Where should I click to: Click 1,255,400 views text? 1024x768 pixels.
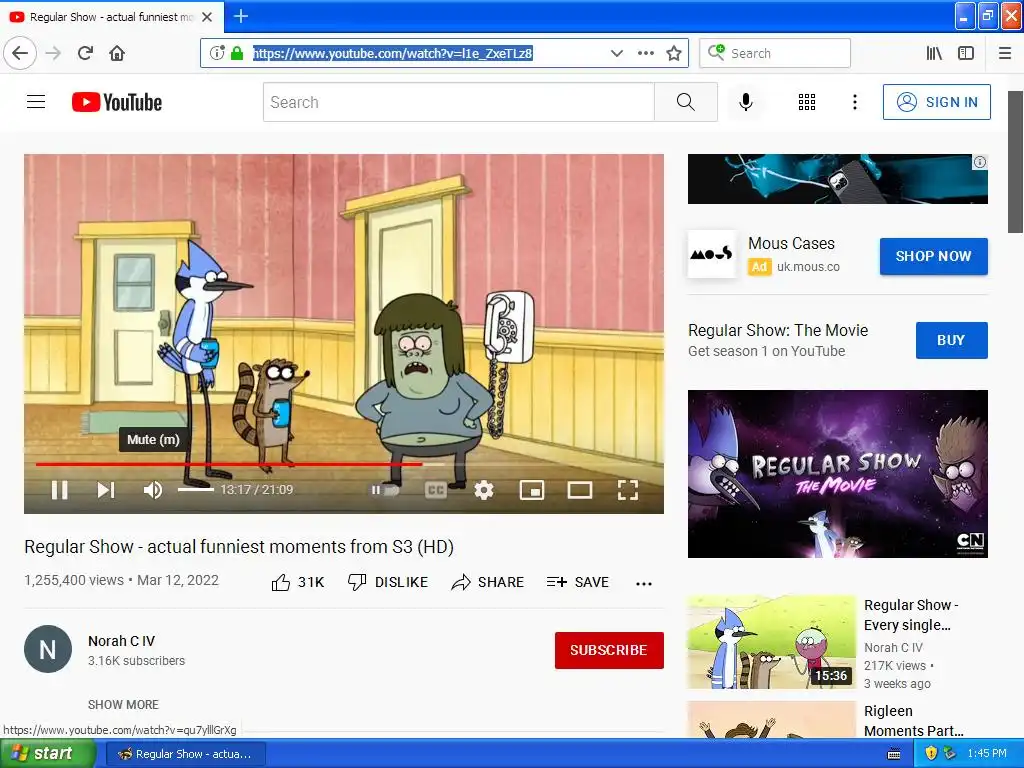[74, 580]
